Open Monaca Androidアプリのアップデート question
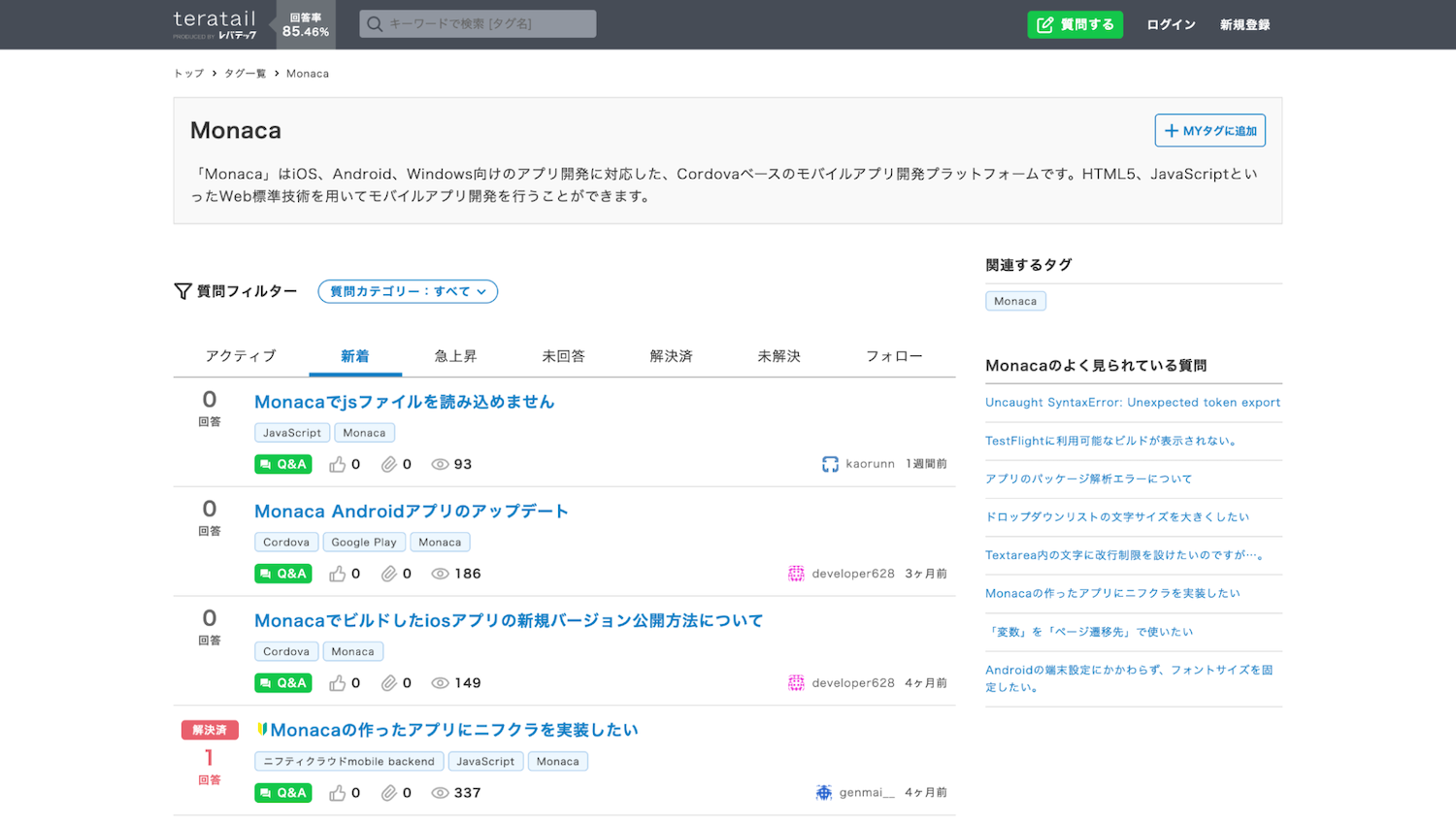 point(411,511)
